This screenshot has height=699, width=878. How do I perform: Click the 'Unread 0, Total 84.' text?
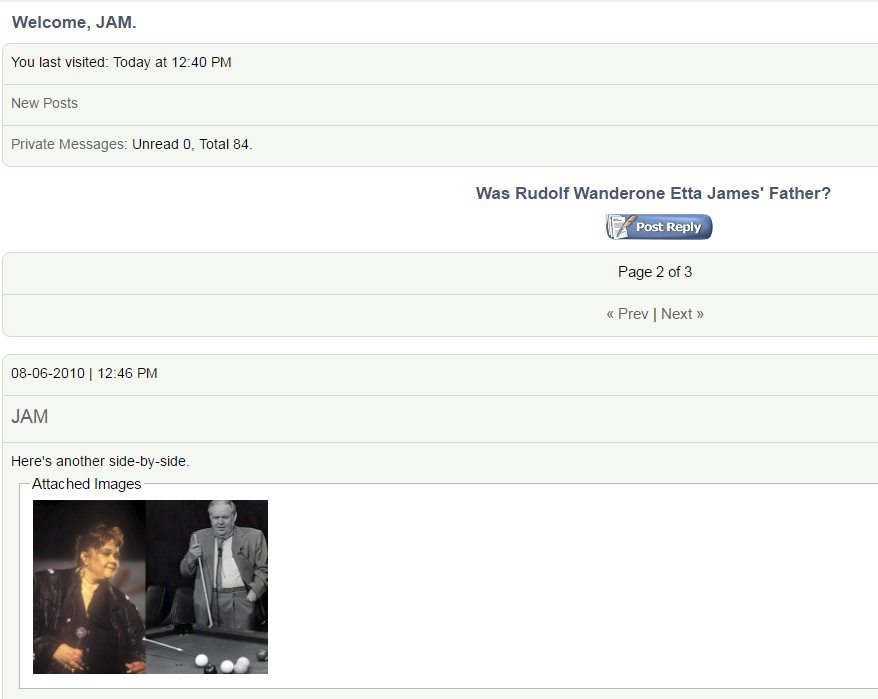pyautogui.click(x=192, y=144)
